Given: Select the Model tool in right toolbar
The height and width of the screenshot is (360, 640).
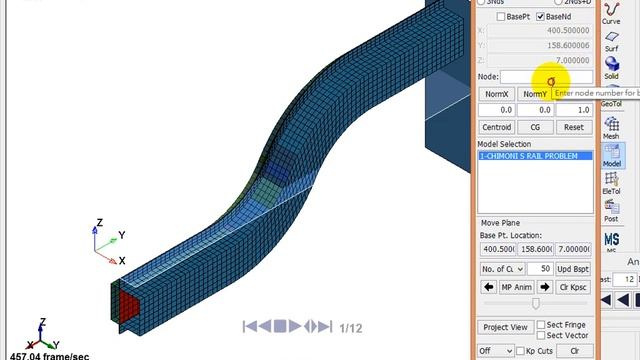Looking at the screenshot, I should (612, 155).
